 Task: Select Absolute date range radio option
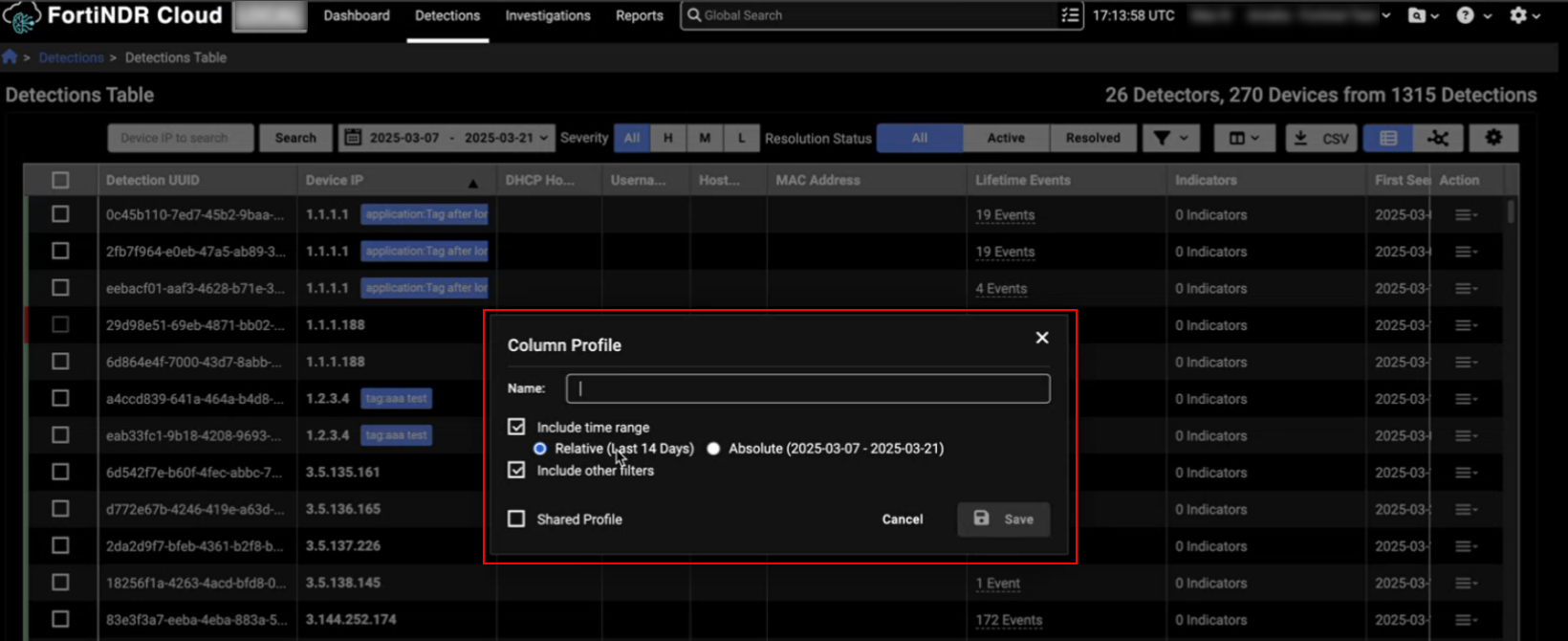[x=713, y=449]
